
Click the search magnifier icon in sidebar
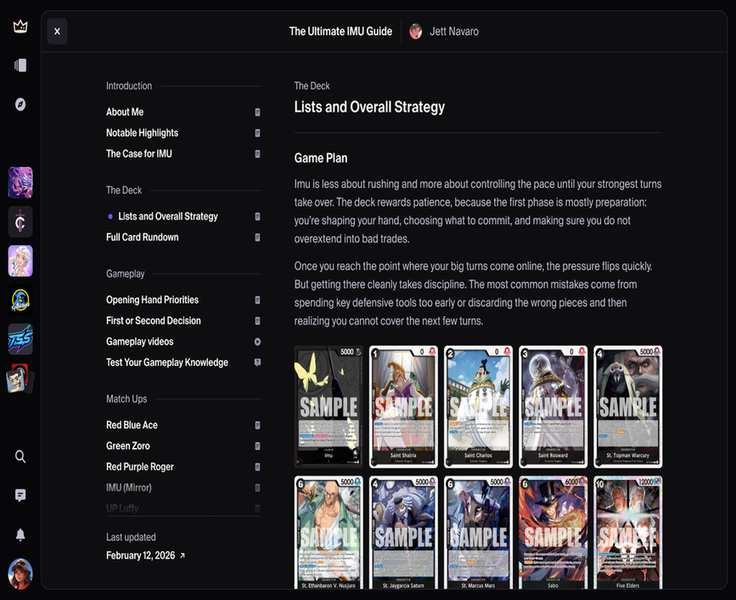coord(20,456)
